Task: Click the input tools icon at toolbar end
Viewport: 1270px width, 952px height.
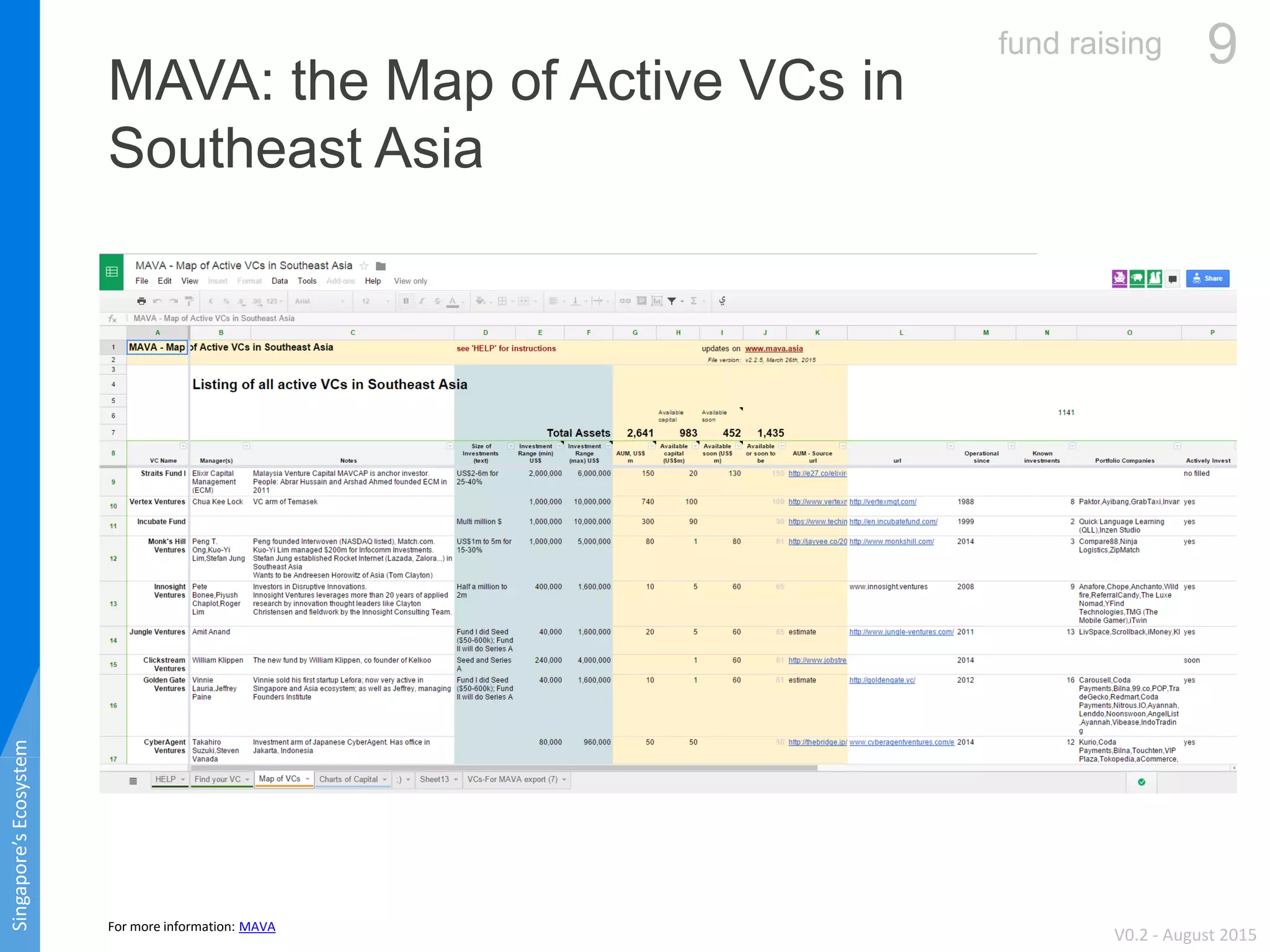Action: [x=722, y=301]
